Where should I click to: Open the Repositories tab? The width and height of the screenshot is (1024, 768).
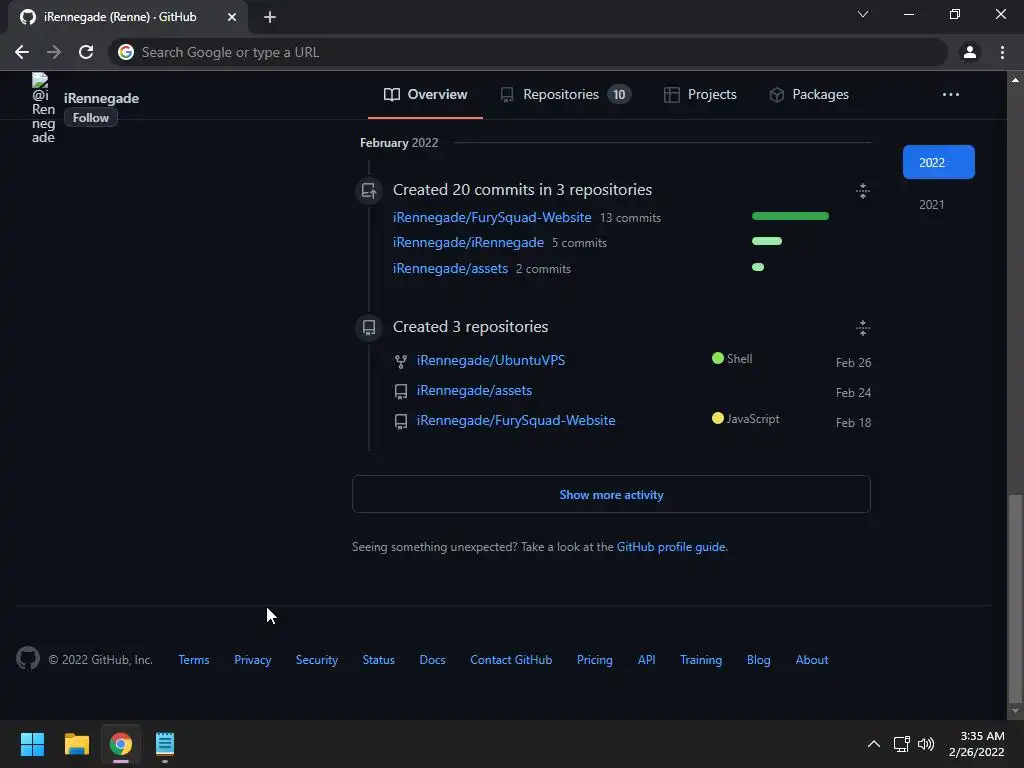click(565, 95)
